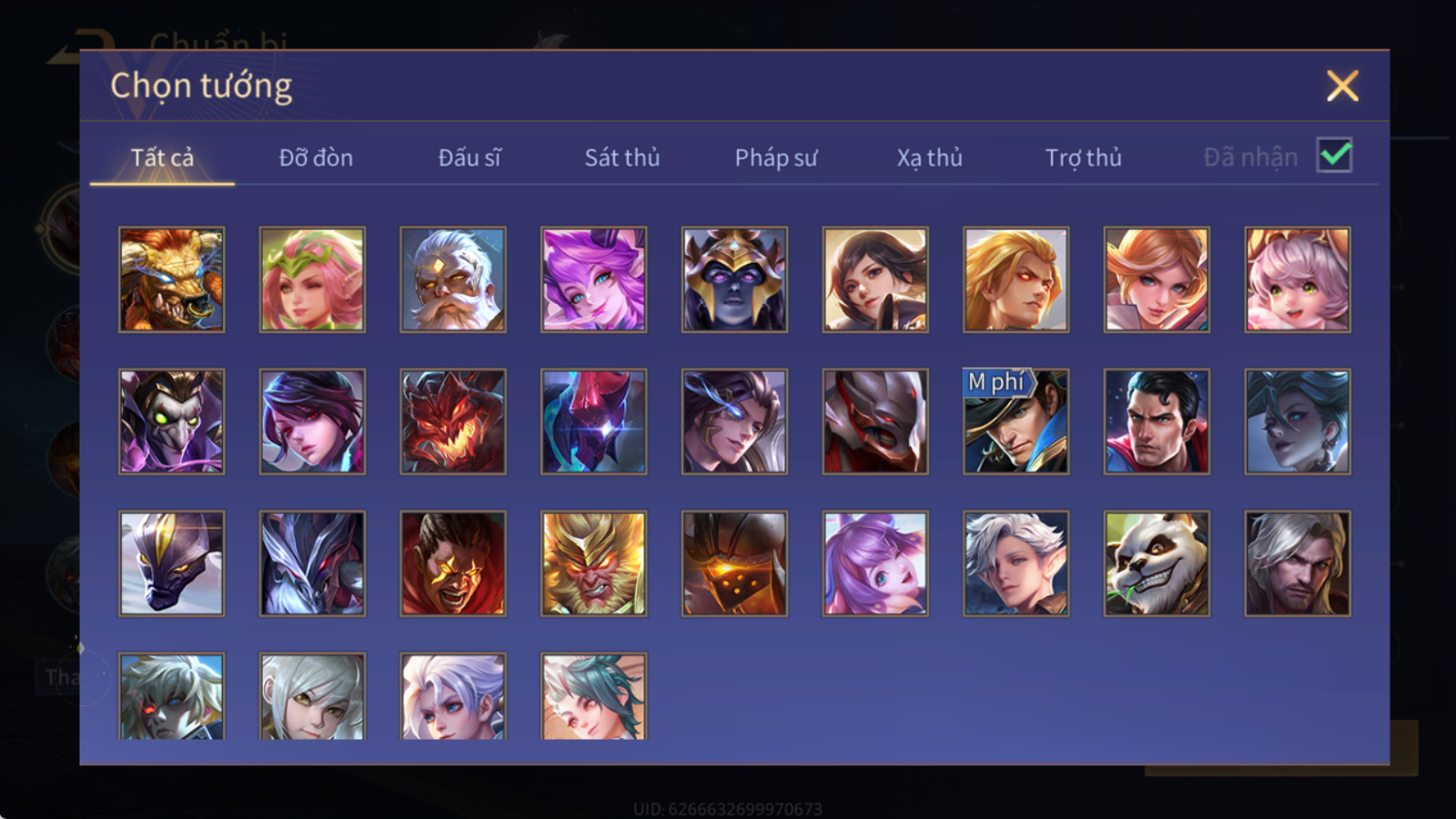The height and width of the screenshot is (819, 1456).
Task: Choose the hero marked 'M phí'
Action: click(1016, 421)
